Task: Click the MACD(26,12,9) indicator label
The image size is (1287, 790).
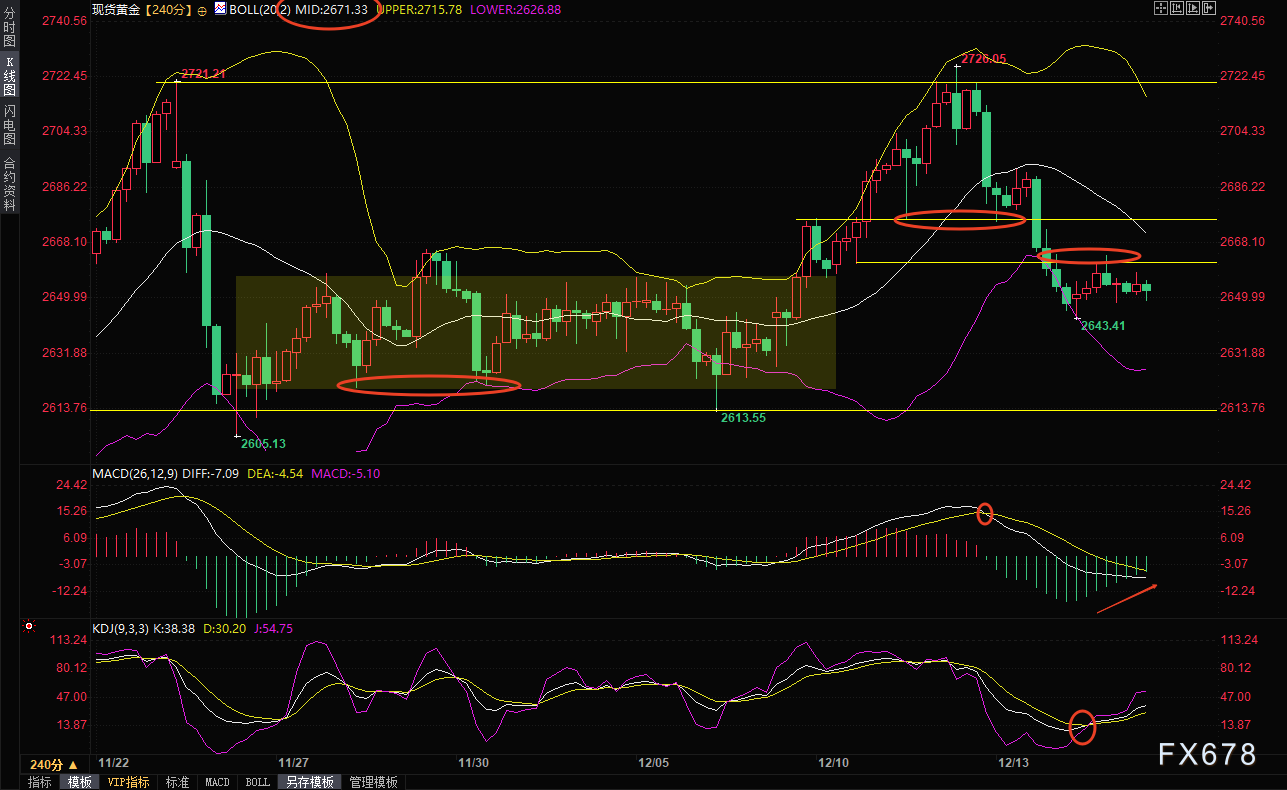Action: (135, 473)
